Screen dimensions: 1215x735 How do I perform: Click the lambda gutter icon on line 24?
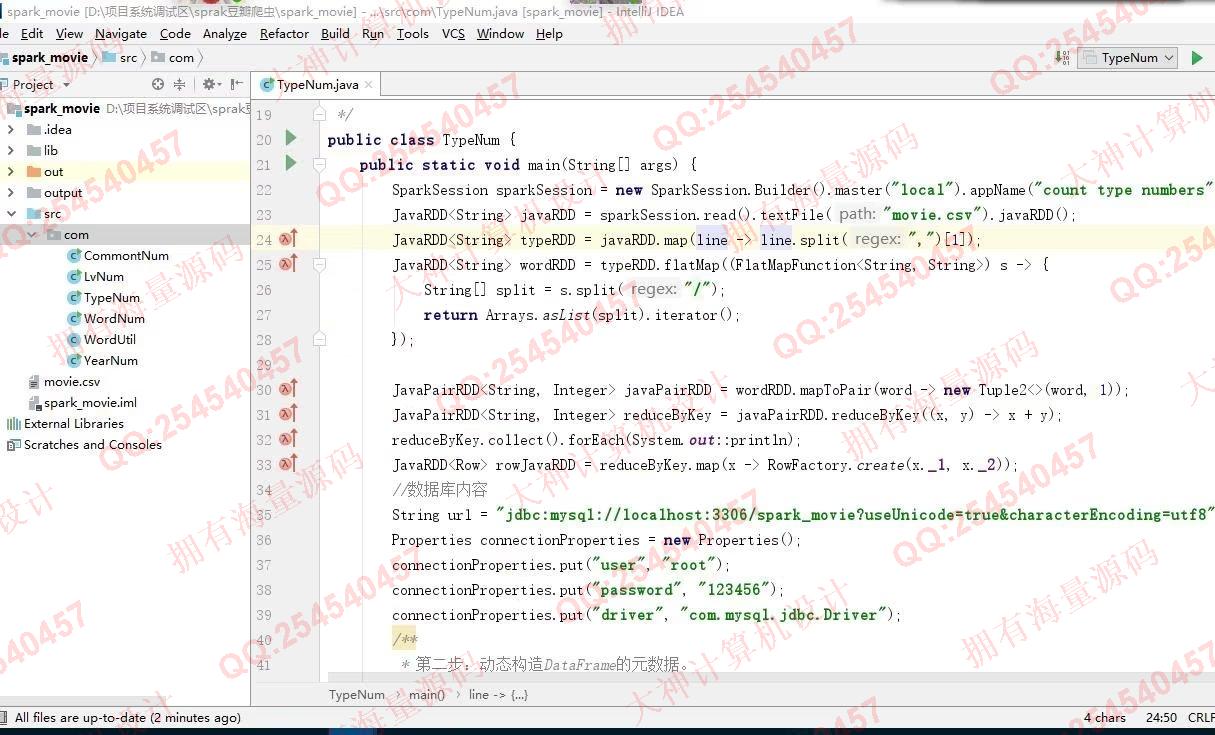click(x=288, y=238)
